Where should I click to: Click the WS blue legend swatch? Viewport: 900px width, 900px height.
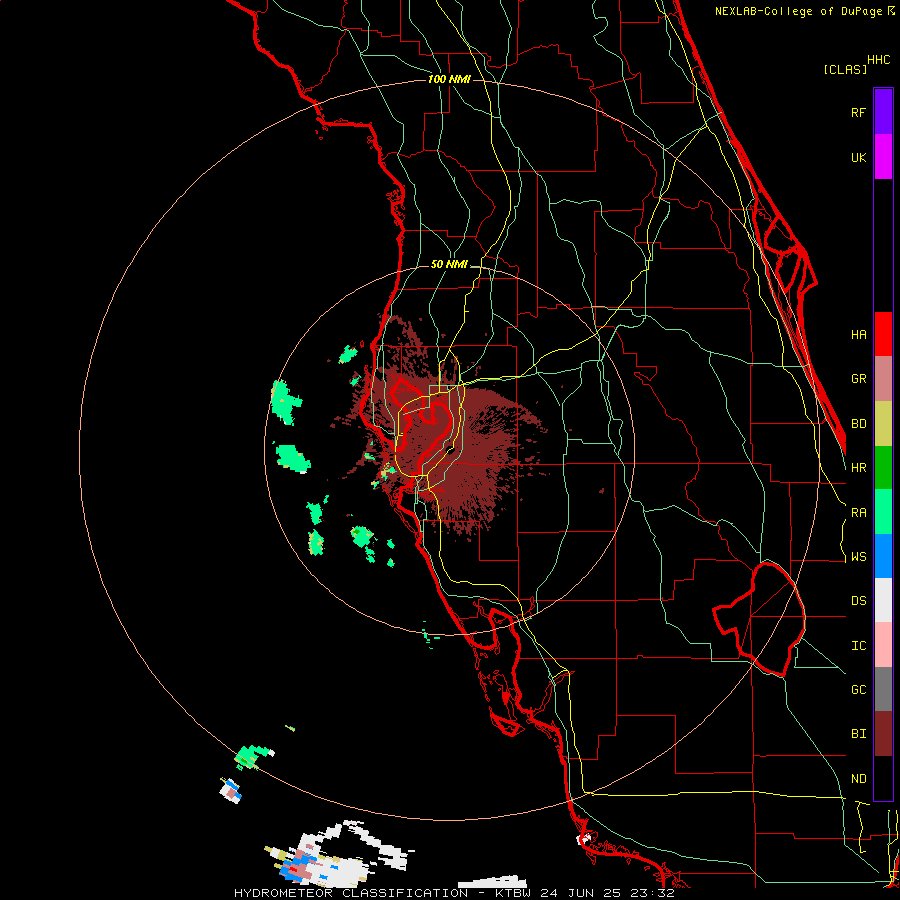point(883,556)
